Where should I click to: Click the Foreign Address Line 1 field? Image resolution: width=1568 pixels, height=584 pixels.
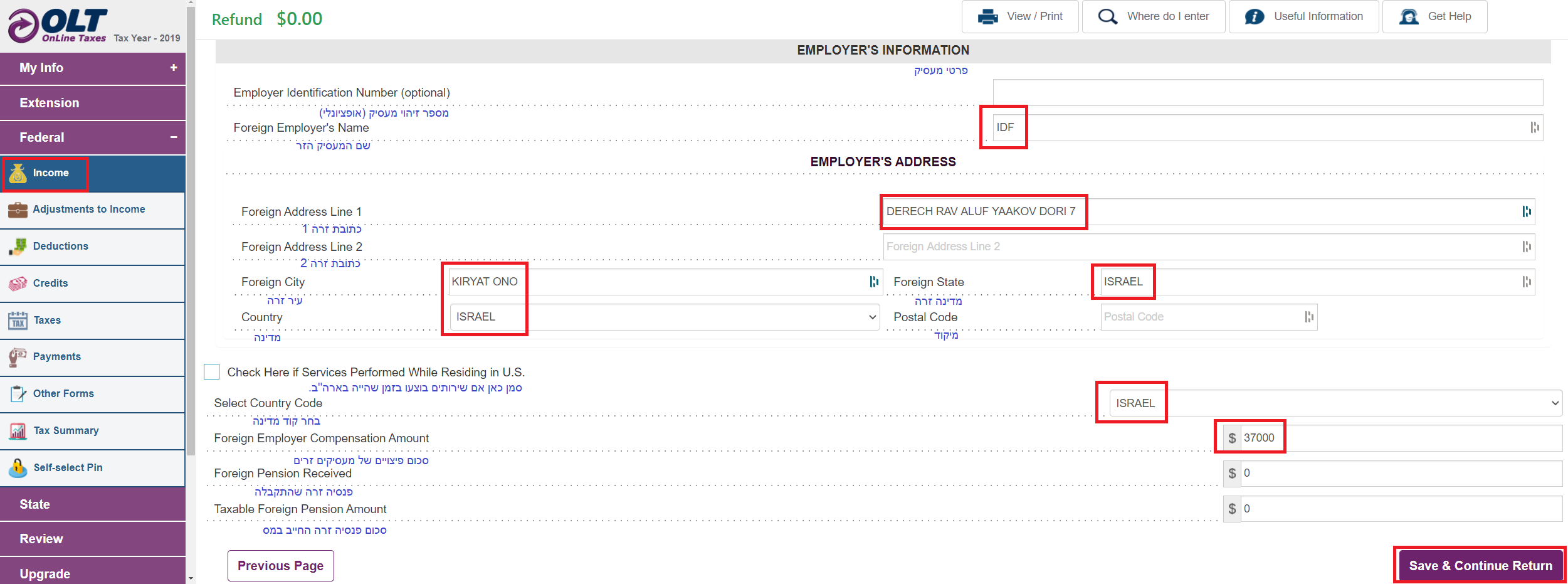point(1209,211)
